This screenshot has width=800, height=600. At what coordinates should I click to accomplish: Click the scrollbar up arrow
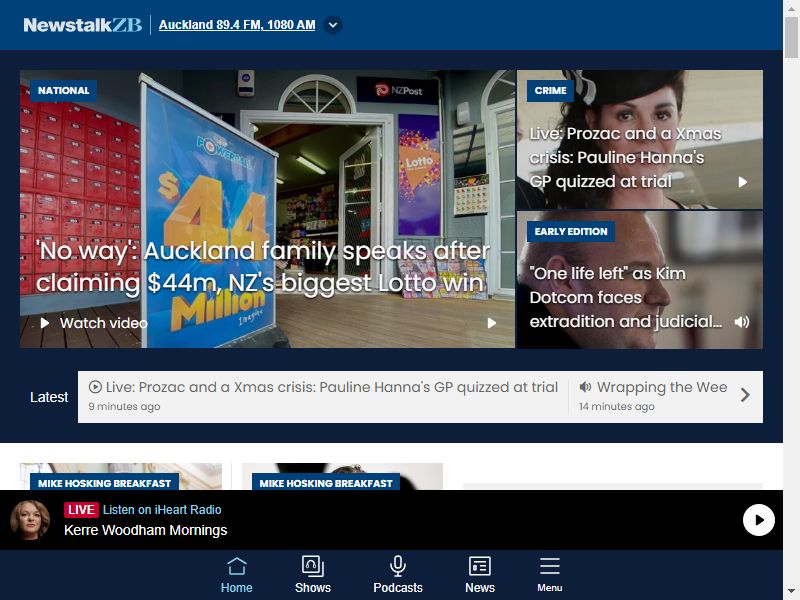point(791,8)
